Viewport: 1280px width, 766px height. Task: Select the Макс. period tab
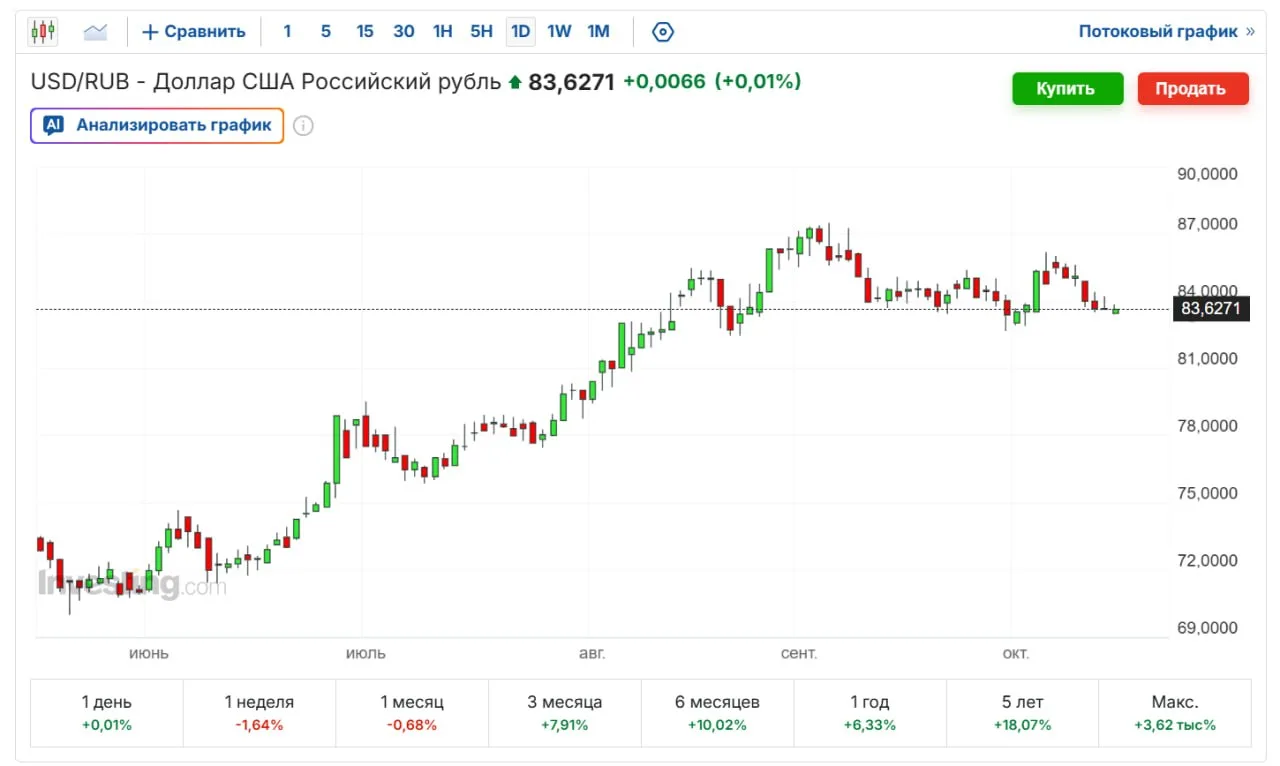point(1175,713)
